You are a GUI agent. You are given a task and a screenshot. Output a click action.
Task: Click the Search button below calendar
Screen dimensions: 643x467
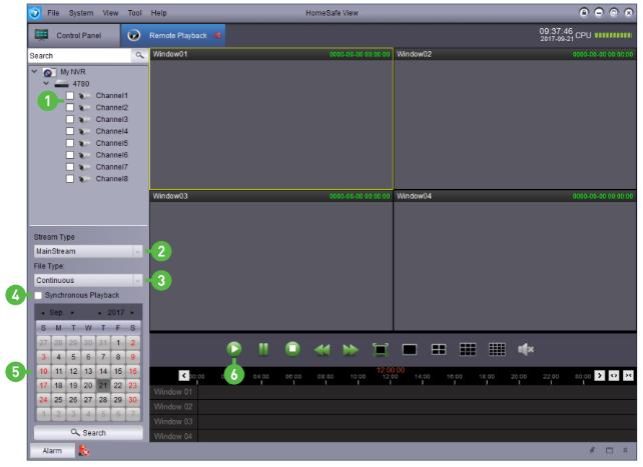pyautogui.click(x=88, y=432)
